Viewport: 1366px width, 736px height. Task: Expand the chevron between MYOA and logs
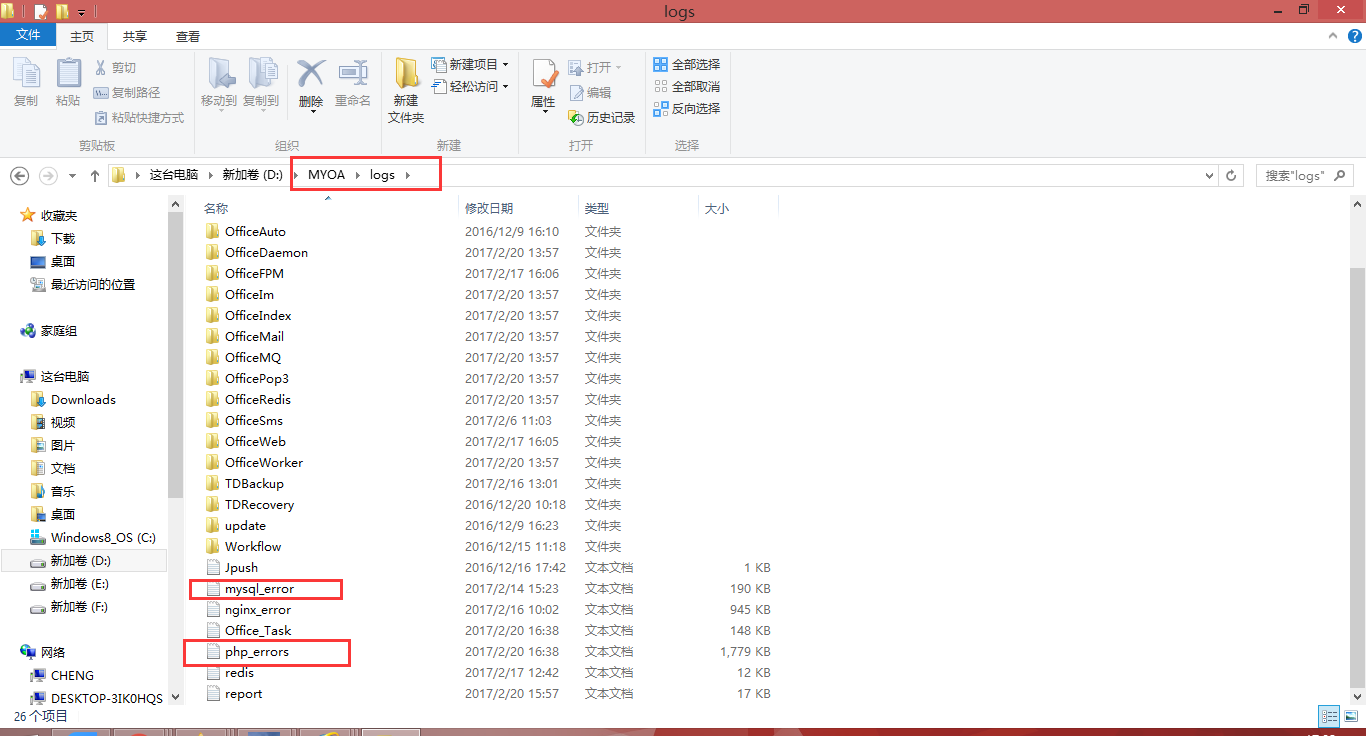pyautogui.click(x=358, y=175)
